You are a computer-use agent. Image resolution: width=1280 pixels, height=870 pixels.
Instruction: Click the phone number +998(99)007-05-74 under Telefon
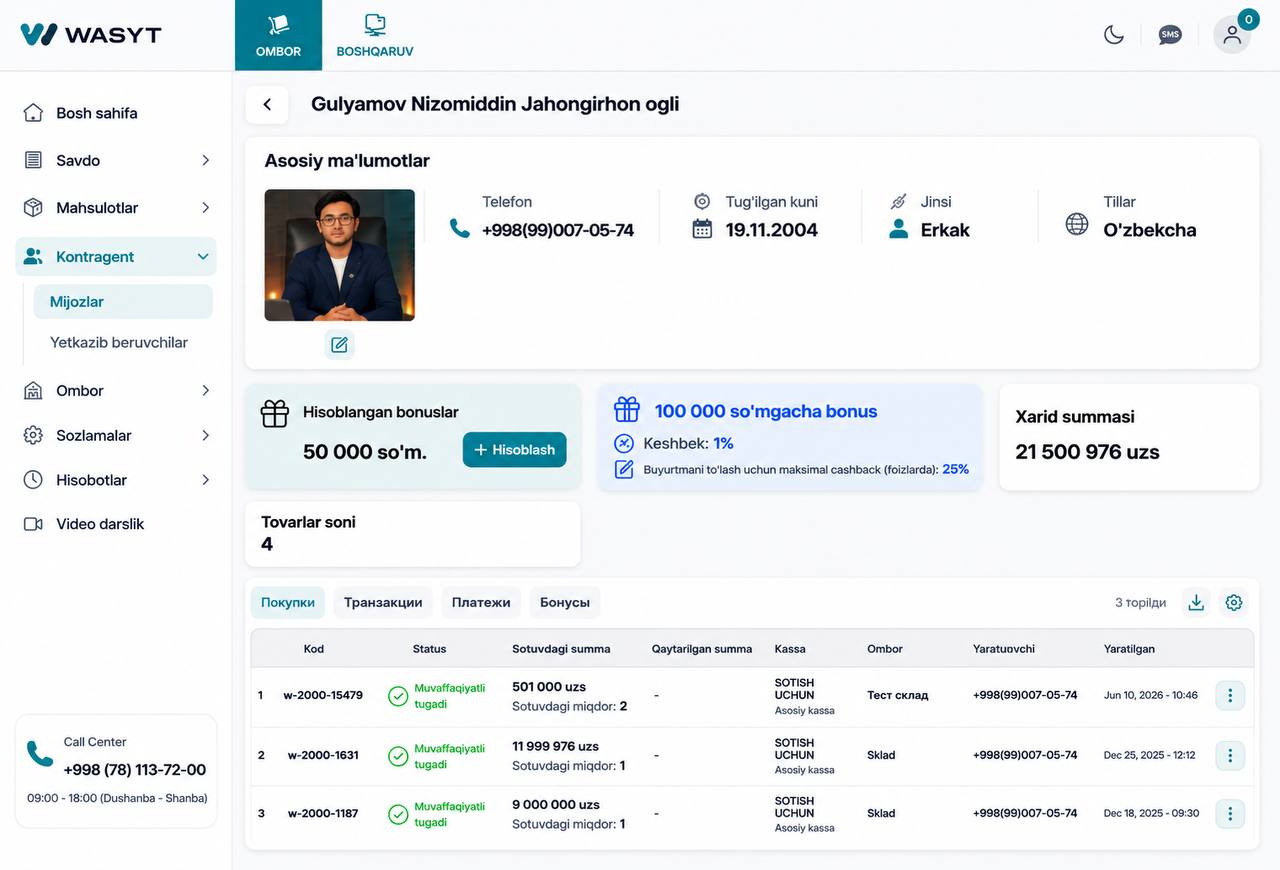(558, 230)
